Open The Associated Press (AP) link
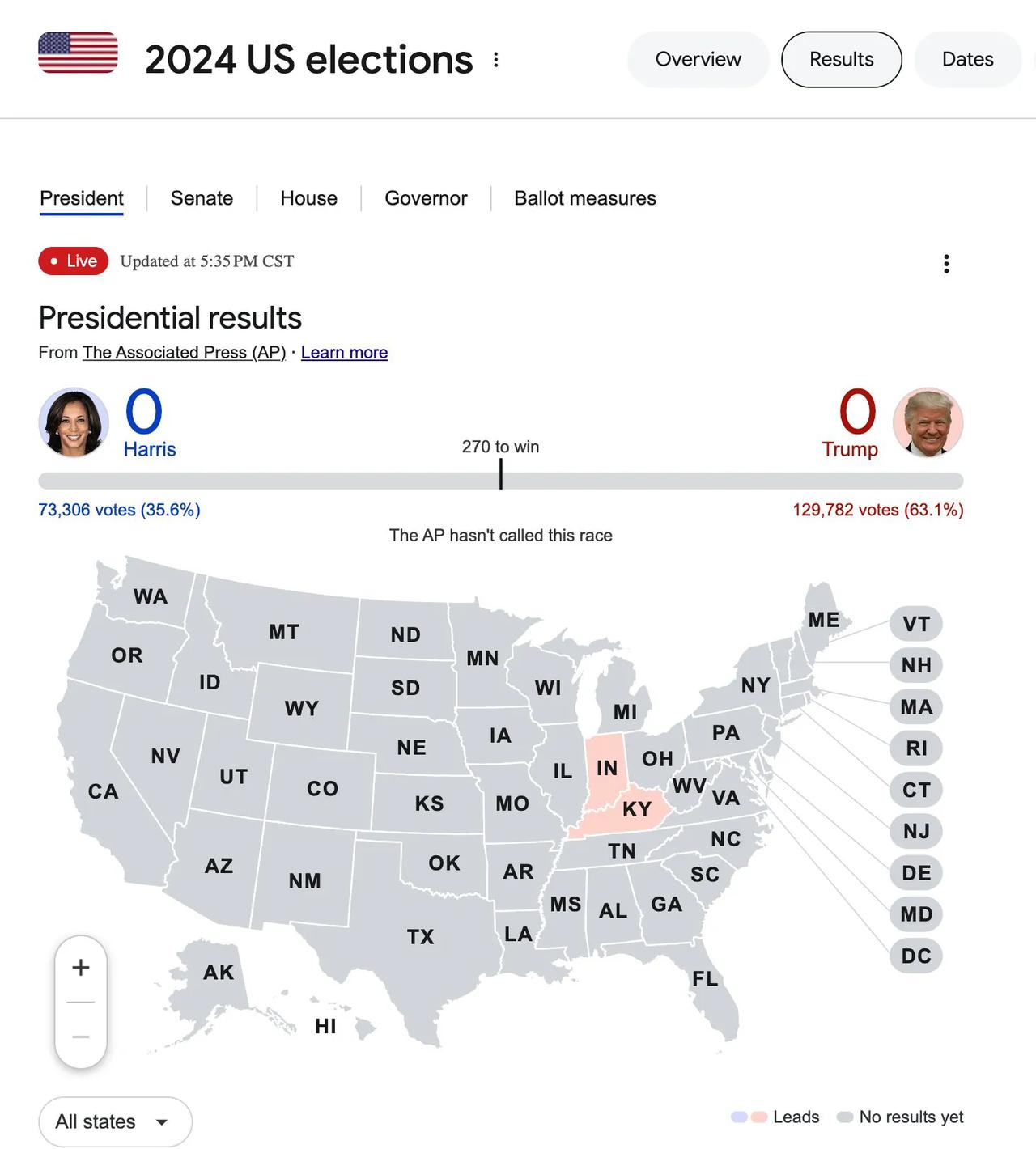The image size is (1036, 1149). 184,353
